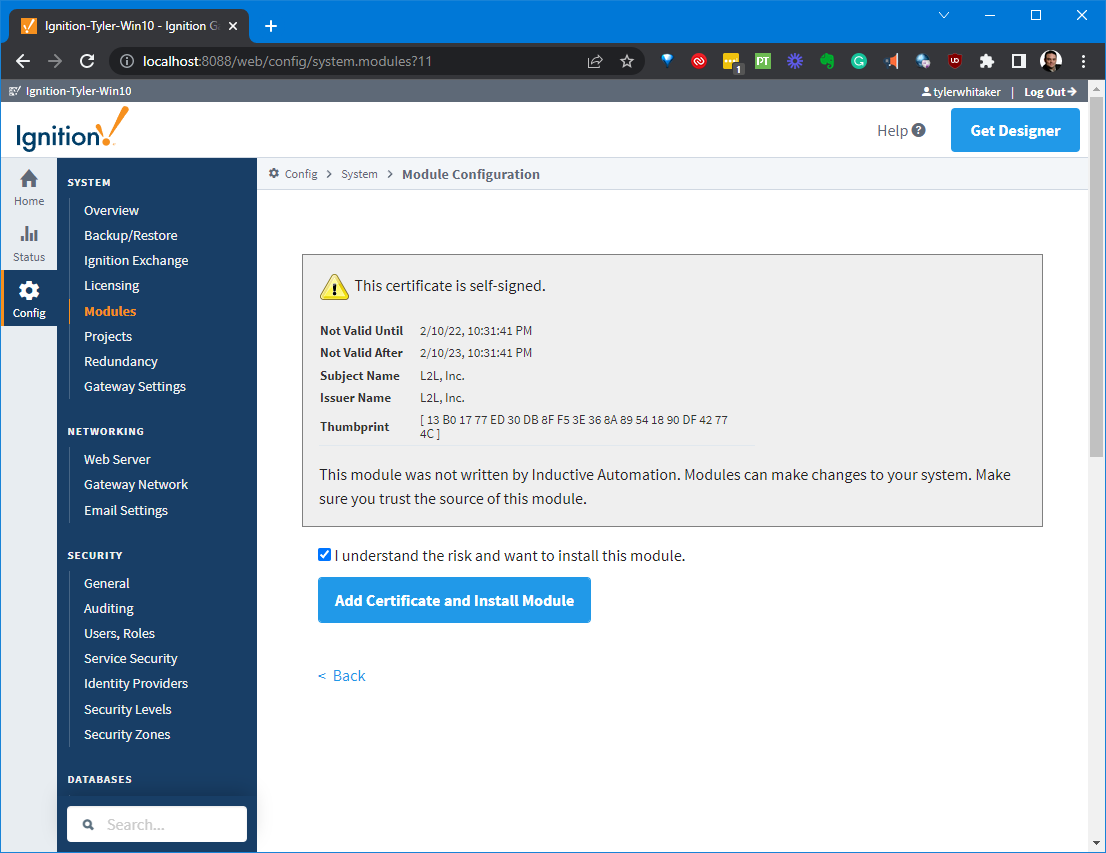This screenshot has height=853, width=1106.
Task: Uncheck the 'I understand the risk' checkbox
Action: click(324, 555)
